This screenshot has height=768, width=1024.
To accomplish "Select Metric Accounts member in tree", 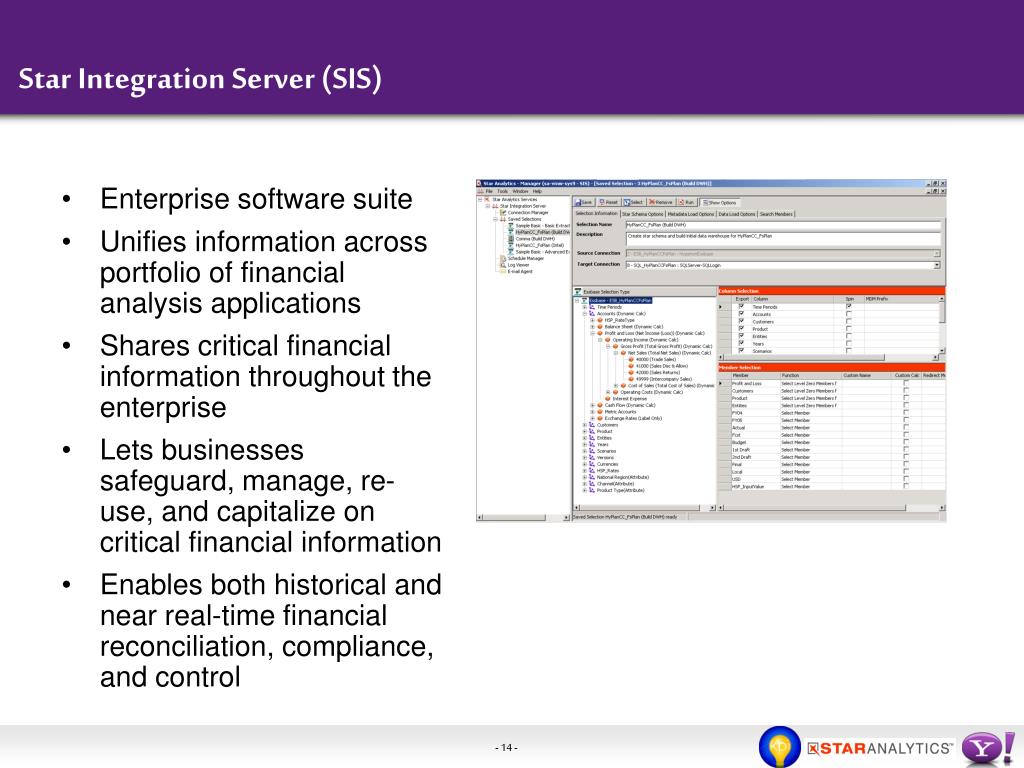I will coord(620,411).
